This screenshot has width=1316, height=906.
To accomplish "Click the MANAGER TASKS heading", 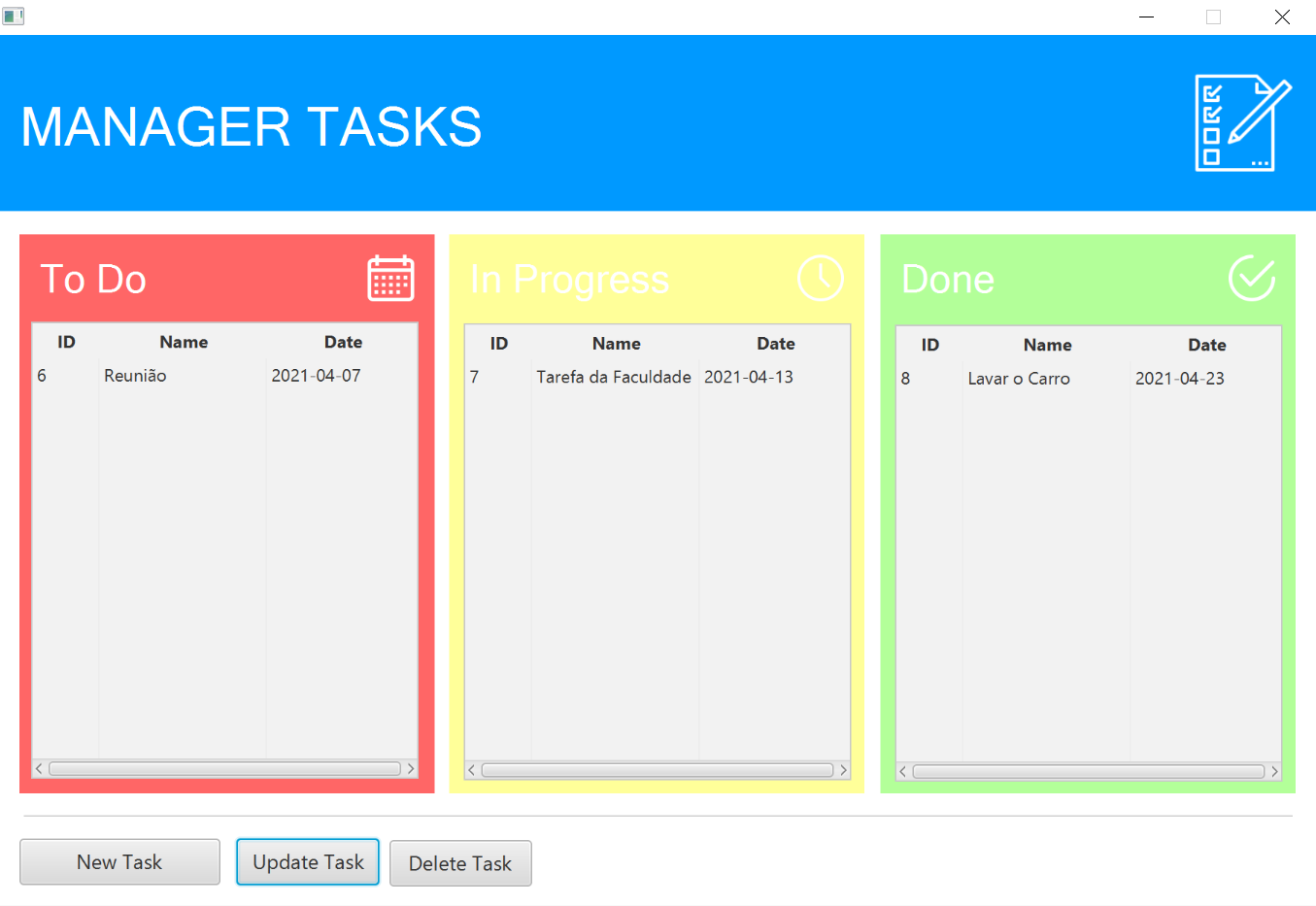I will pos(251,126).
